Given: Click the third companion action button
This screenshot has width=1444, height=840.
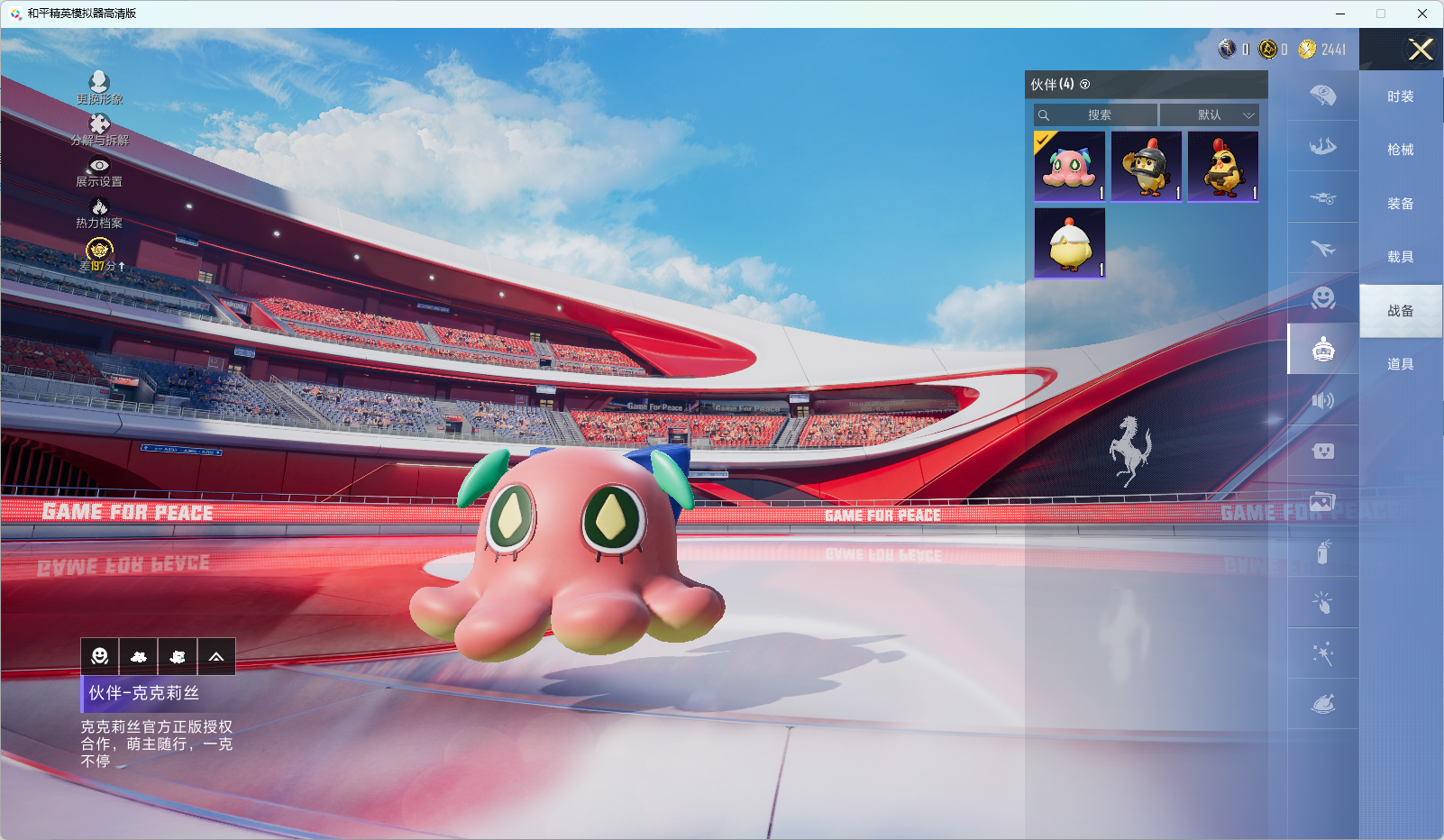Looking at the screenshot, I should click(x=178, y=656).
